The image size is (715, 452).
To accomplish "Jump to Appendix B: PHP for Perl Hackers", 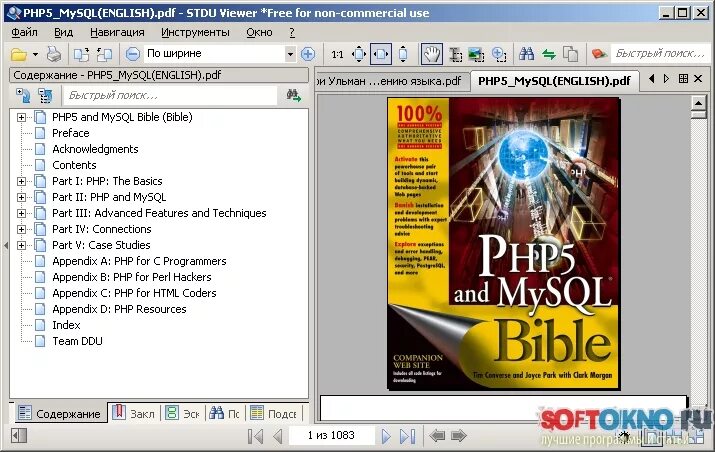I will point(132,277).
